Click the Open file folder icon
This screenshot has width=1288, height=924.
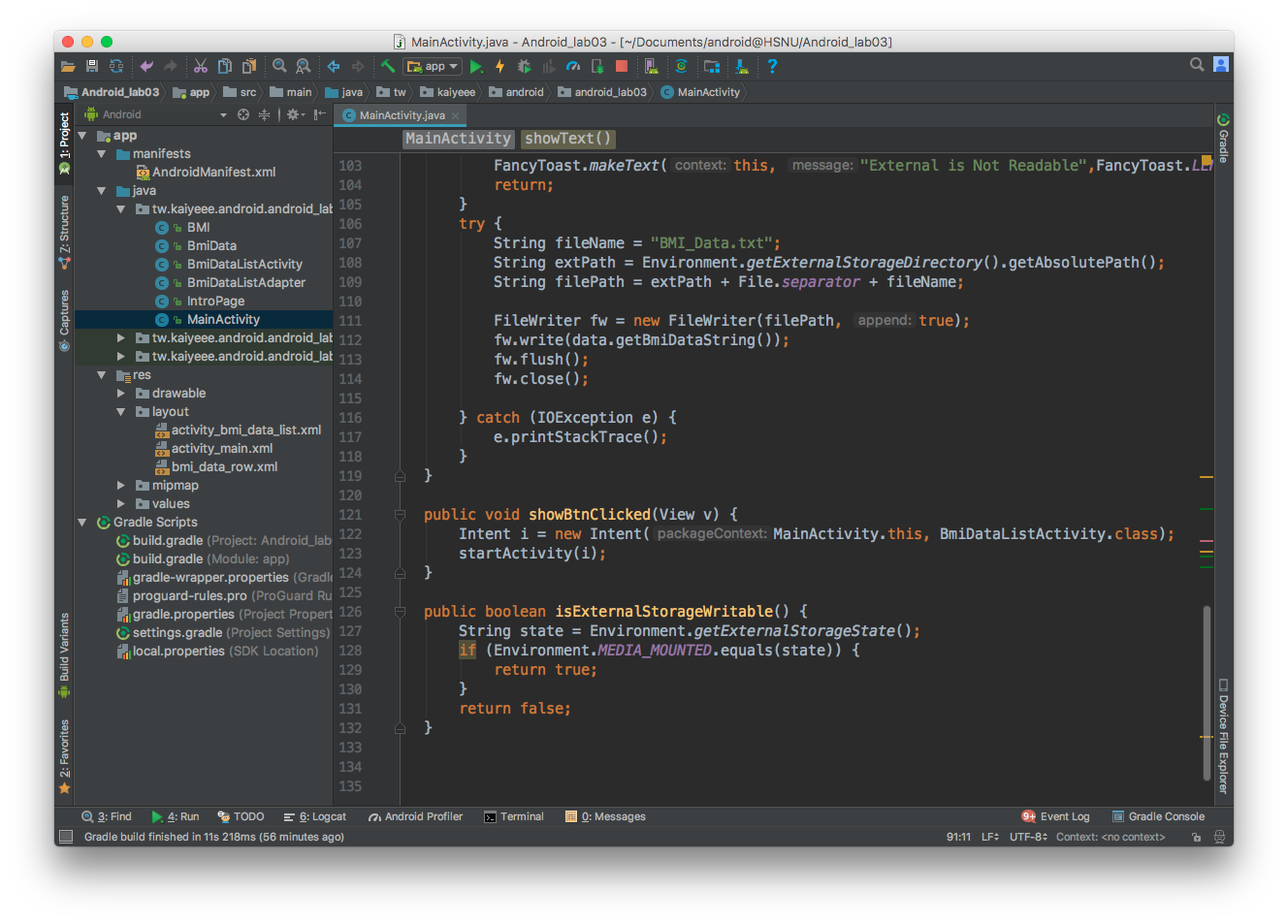pyautogui.click(x=68, y=67)
